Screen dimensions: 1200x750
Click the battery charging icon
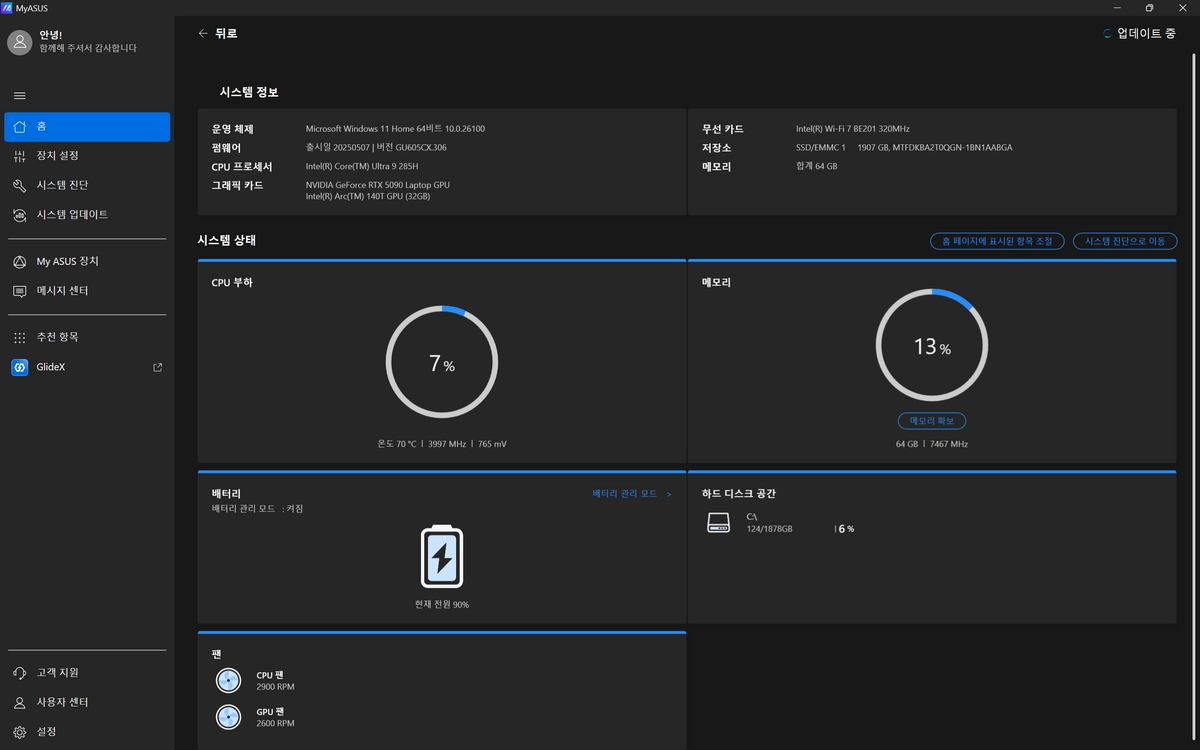coord(441,556)
